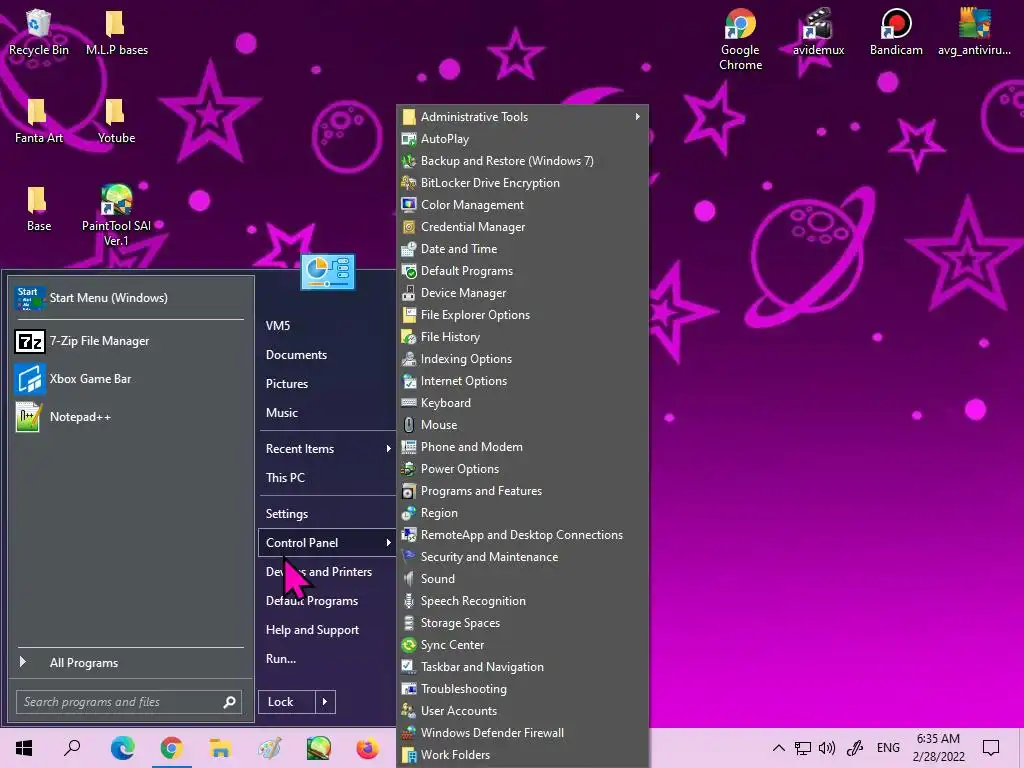Screen dimensions: 1024x768
Task: Click the Windows Start button on taskbar
Action: [x=24, y=748]
